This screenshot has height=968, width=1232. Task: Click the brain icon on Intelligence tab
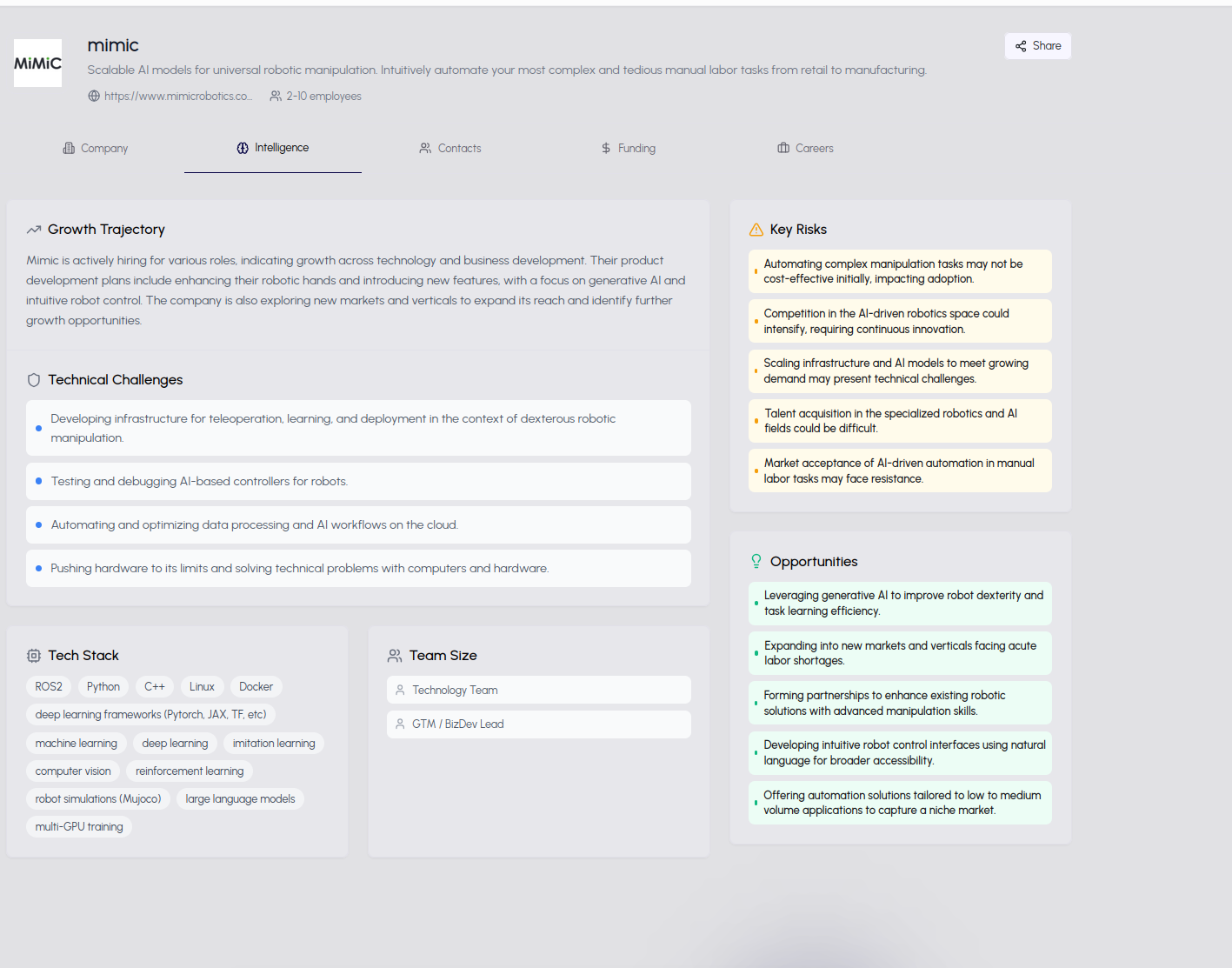(243, 148)
